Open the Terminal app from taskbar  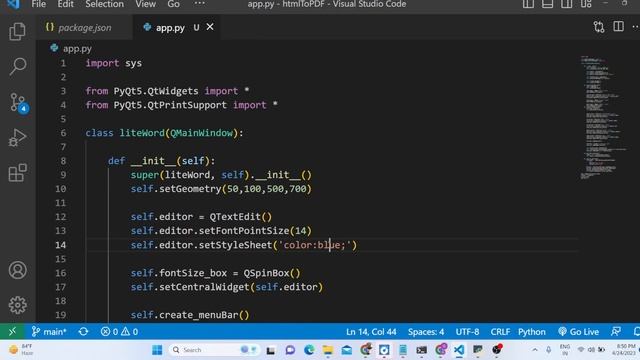[421, 350]
